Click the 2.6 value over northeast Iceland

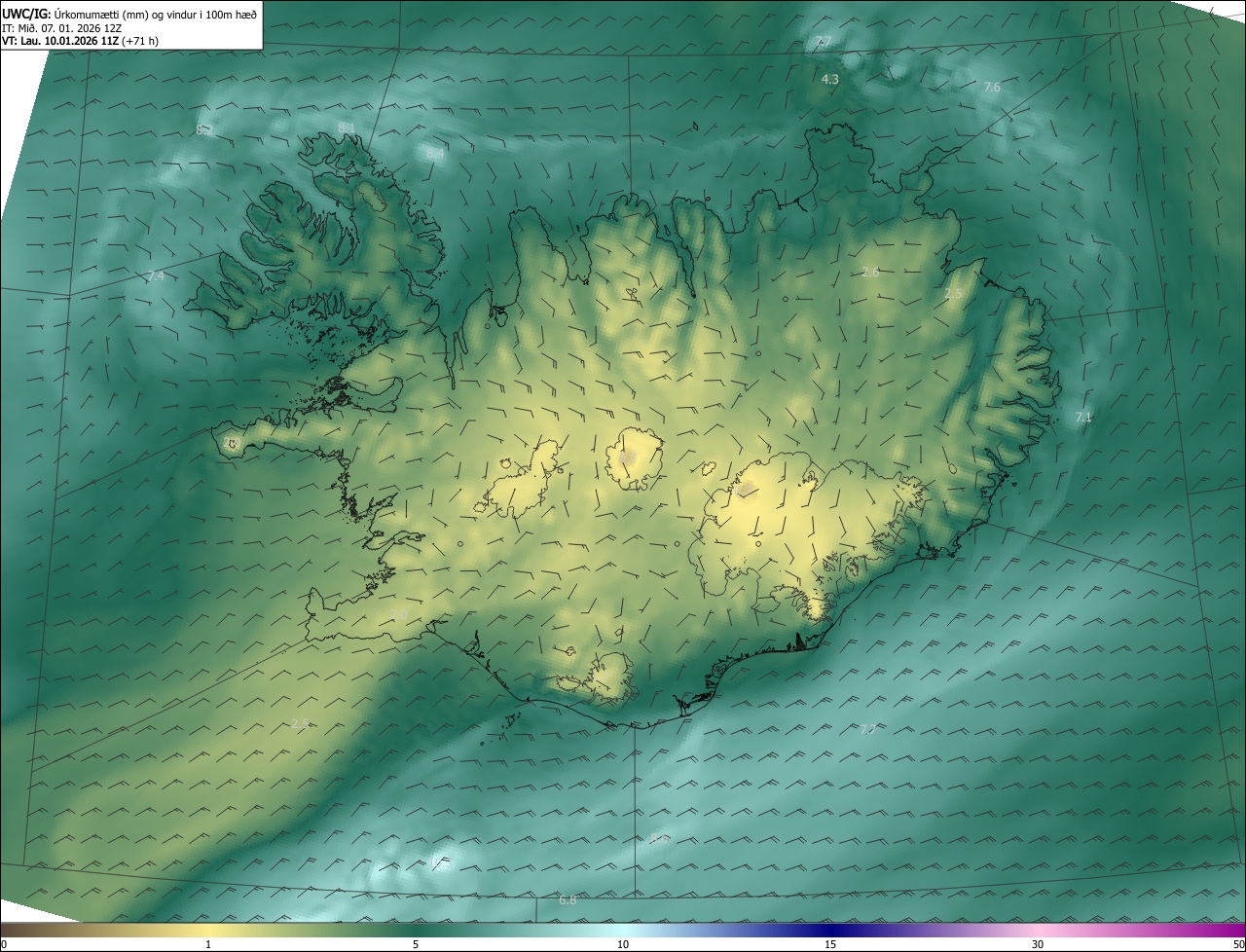click(870, 272)
